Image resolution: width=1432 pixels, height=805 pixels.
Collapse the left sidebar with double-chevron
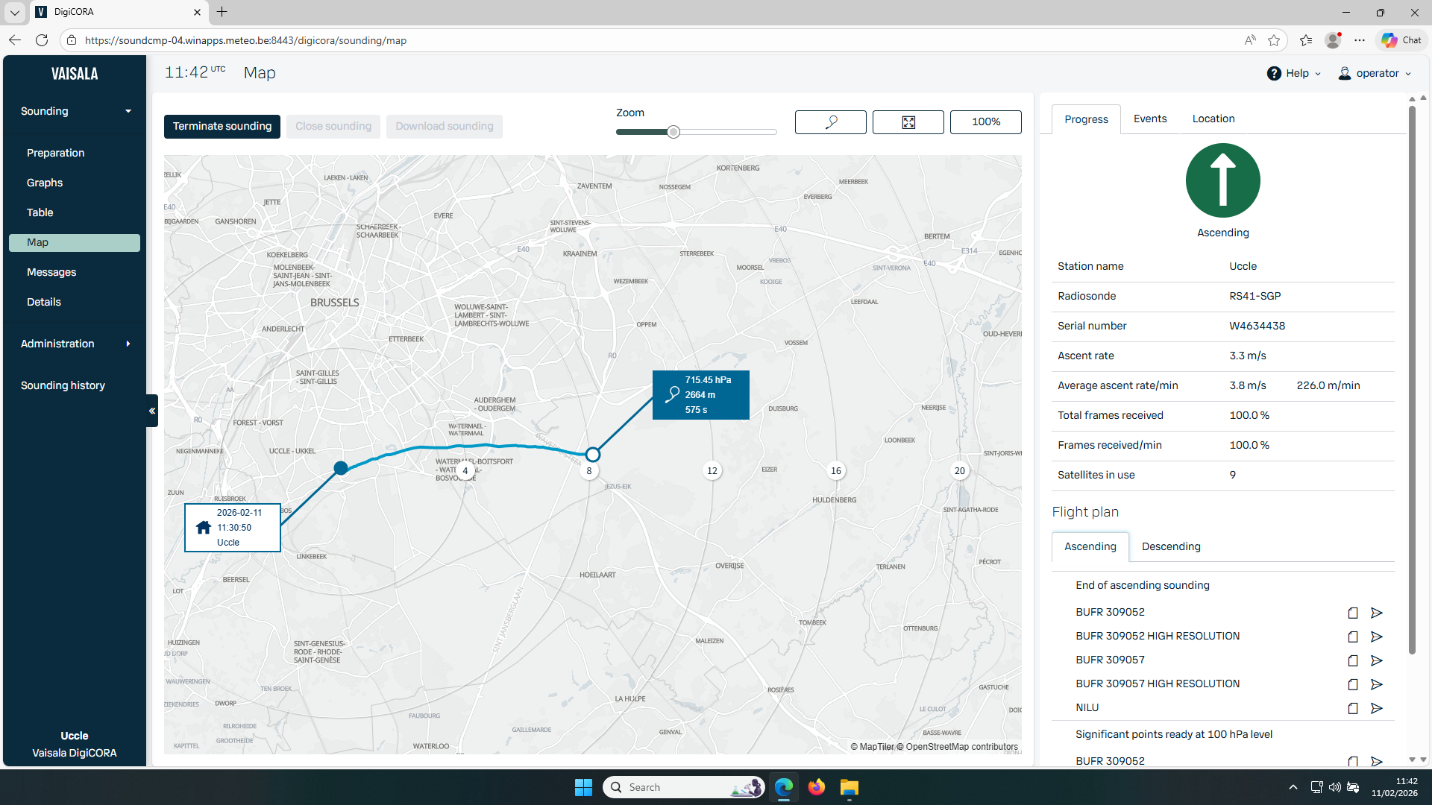pos(152,411)
